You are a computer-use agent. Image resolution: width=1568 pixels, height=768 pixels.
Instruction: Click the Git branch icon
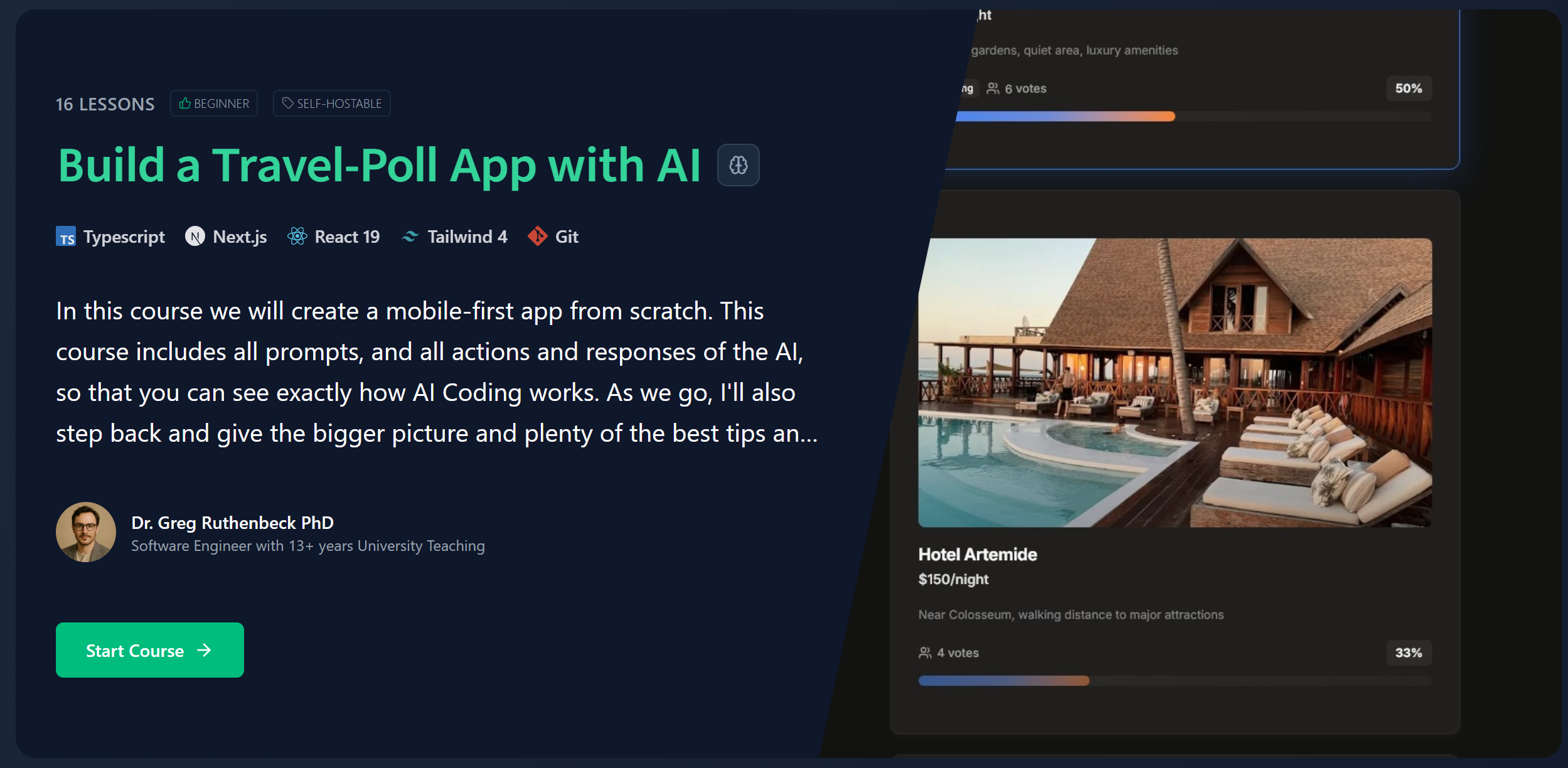(538, 237)
